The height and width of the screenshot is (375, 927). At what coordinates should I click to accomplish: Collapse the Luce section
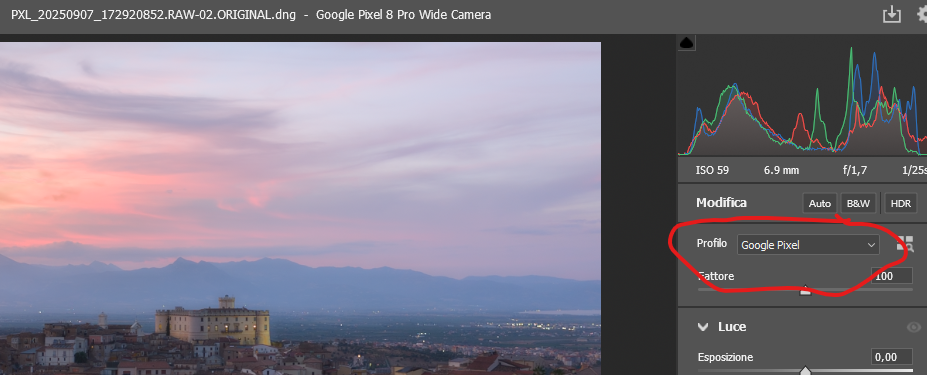pos(703,326)
